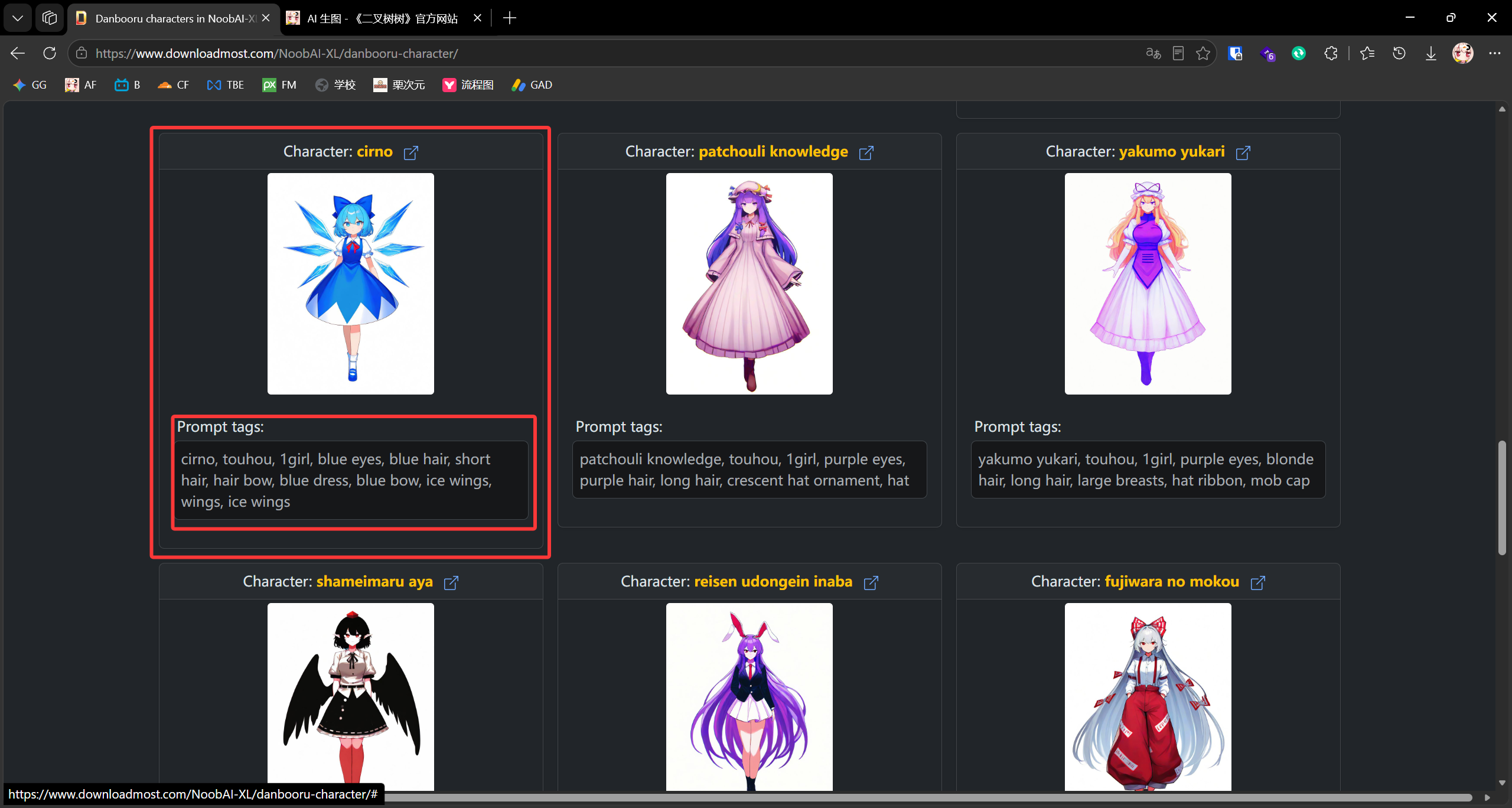This screenshot has height=808, width=1512.
Task: Open patchouli knowledge external link icon
Action: tap(866, 153)
